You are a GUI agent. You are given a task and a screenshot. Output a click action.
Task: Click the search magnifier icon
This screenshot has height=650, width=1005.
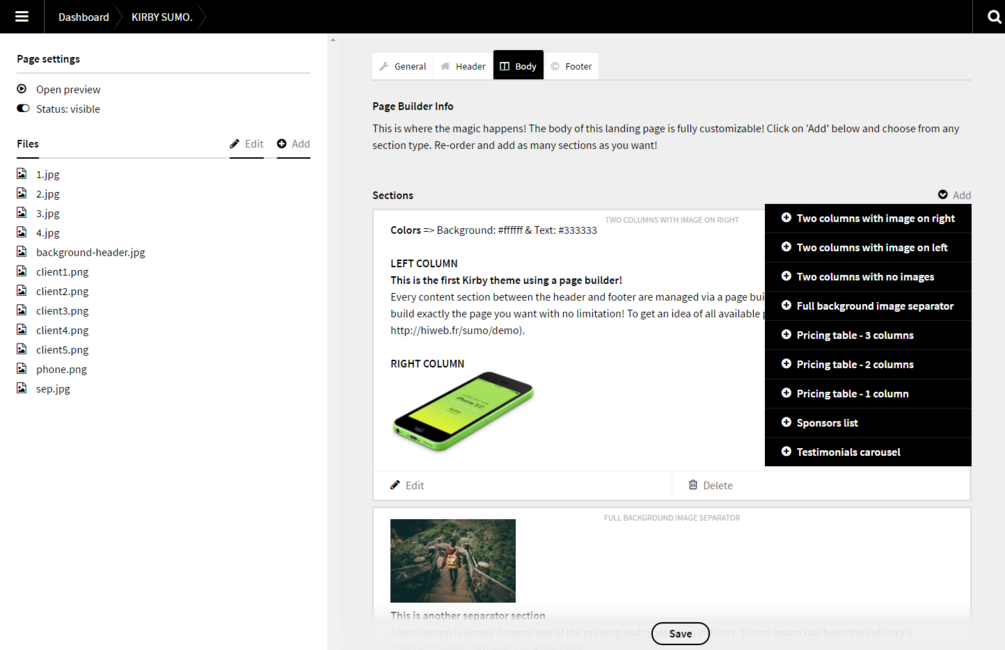tap(994, 17)
